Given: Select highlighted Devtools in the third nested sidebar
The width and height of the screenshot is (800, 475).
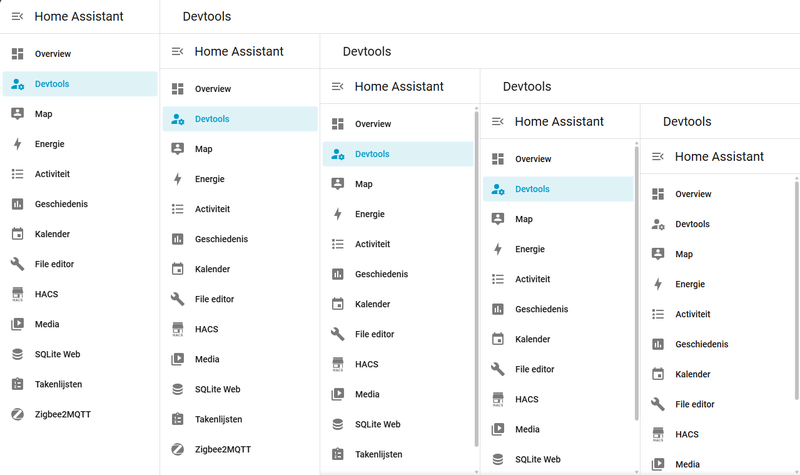Looking at the screenshot, I should coord(398,154).
